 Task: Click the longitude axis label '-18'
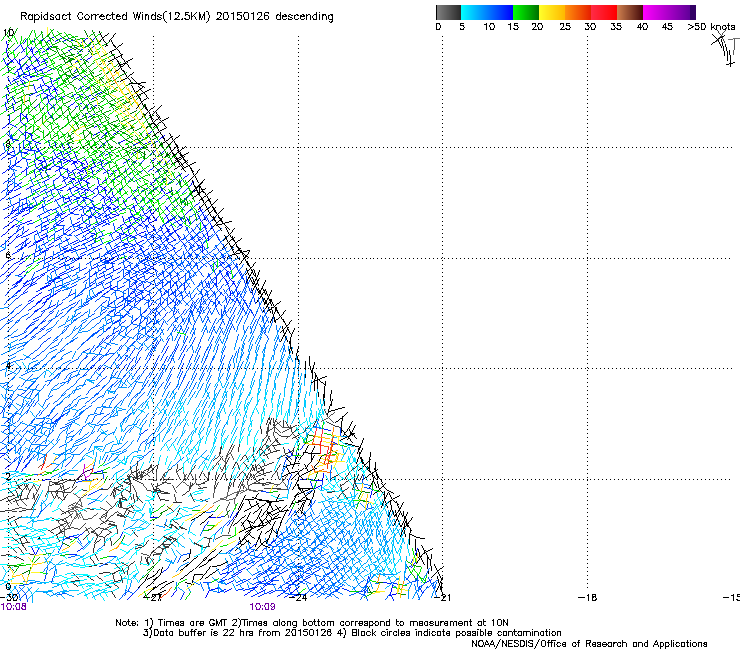click(588, 598)
